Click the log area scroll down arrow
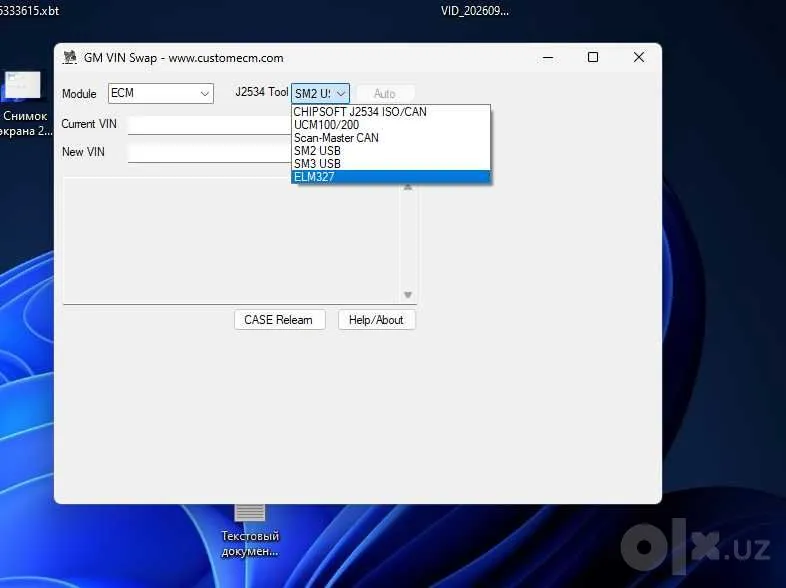The height and width of the screenshot is (588, 786). pos(408,295)
